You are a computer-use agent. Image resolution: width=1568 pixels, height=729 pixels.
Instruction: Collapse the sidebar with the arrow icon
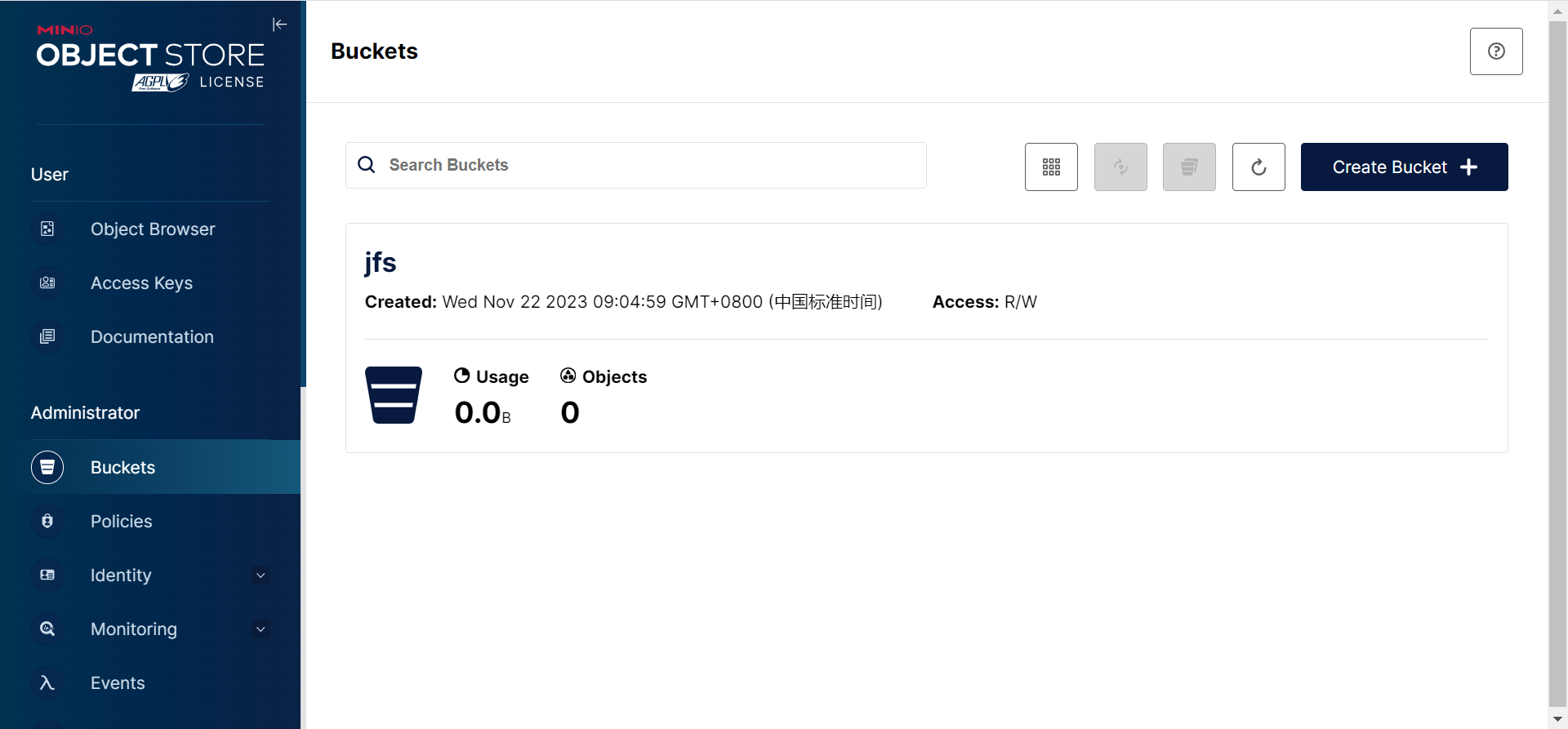(279, 24)
